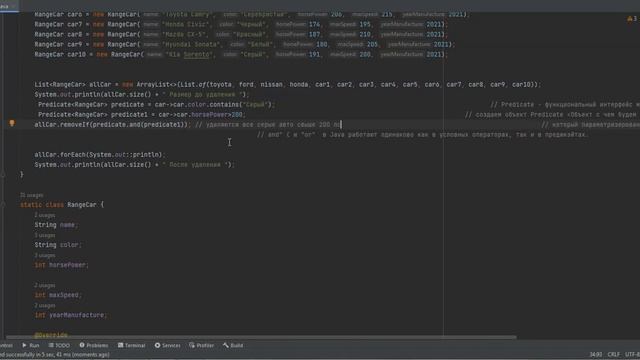Click ArrayList in the allCar declaration

pos(153,84)
